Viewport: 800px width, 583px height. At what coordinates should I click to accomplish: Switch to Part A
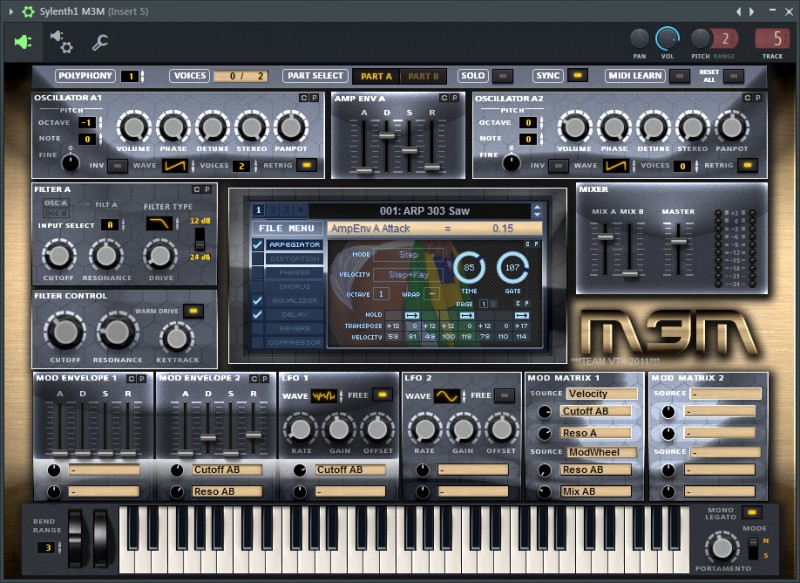pos(377,77)
